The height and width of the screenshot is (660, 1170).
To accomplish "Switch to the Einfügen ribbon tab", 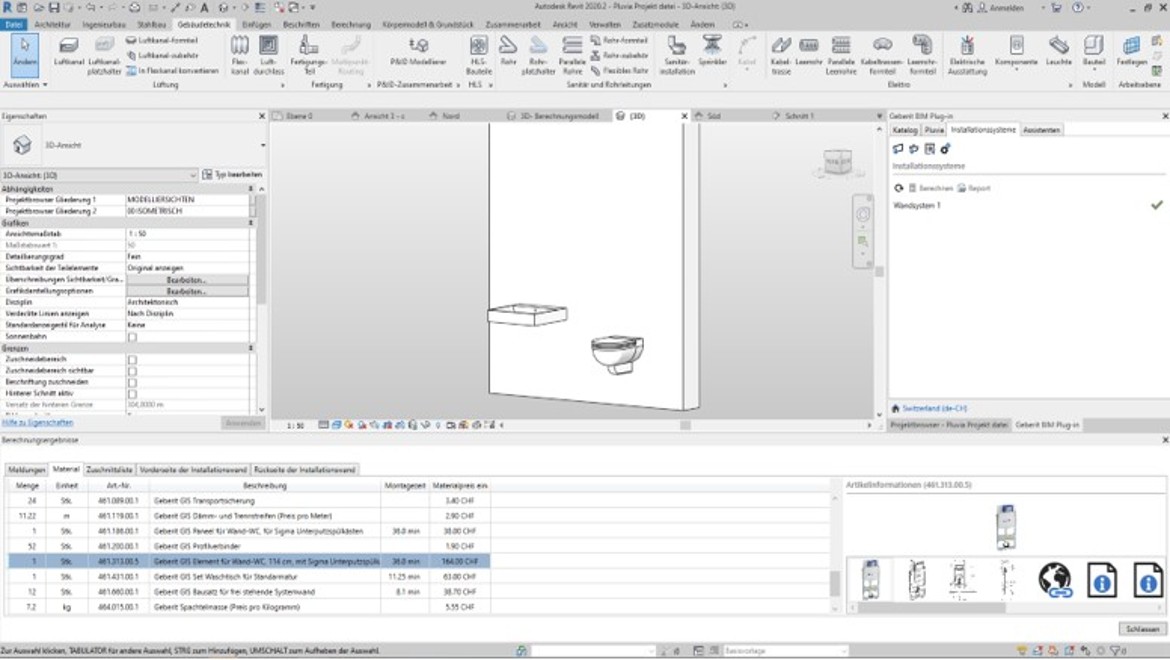I will 256,25.
